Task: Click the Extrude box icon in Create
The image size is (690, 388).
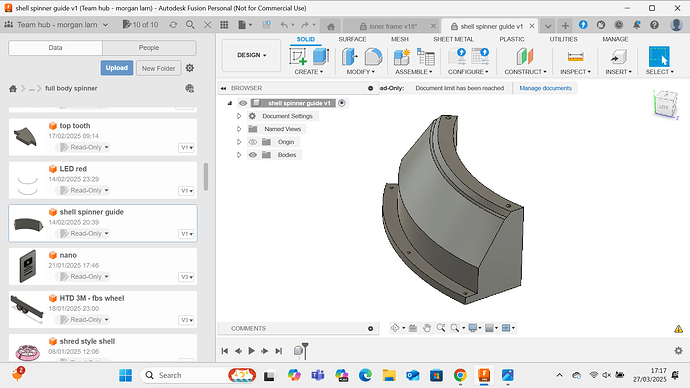Action: 321,57
